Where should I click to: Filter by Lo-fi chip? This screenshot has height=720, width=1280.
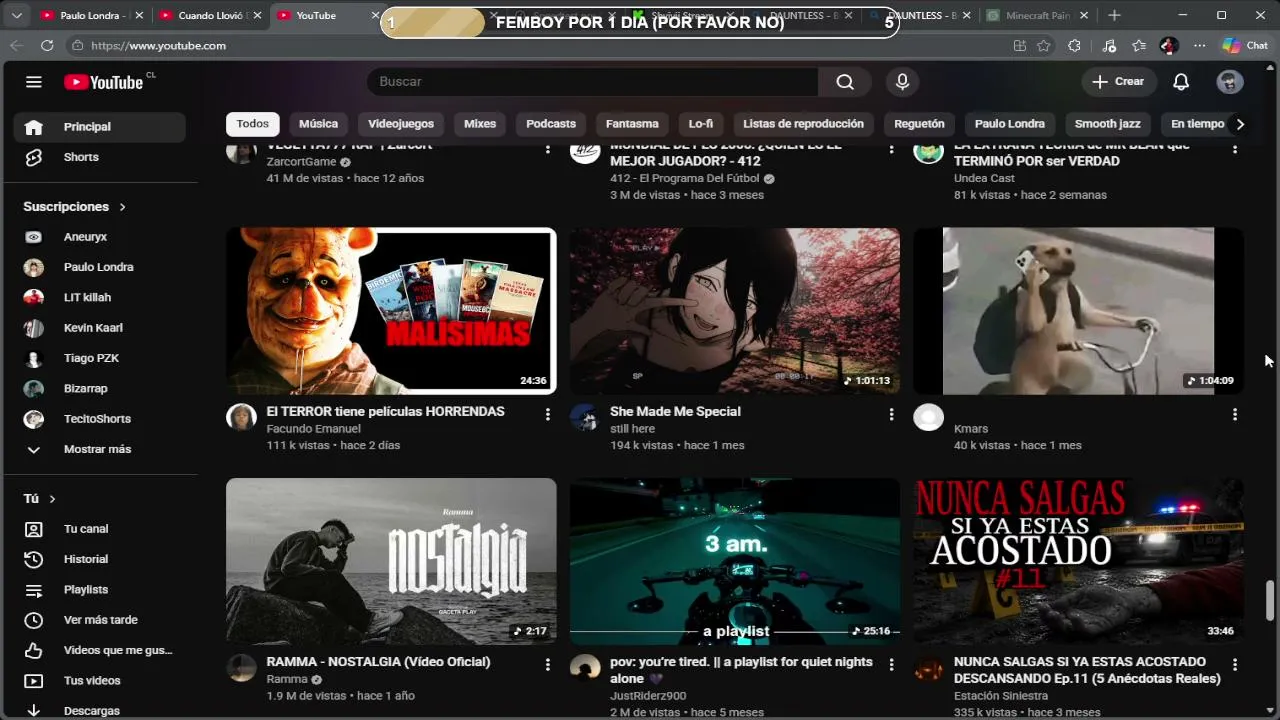(701, 124)
